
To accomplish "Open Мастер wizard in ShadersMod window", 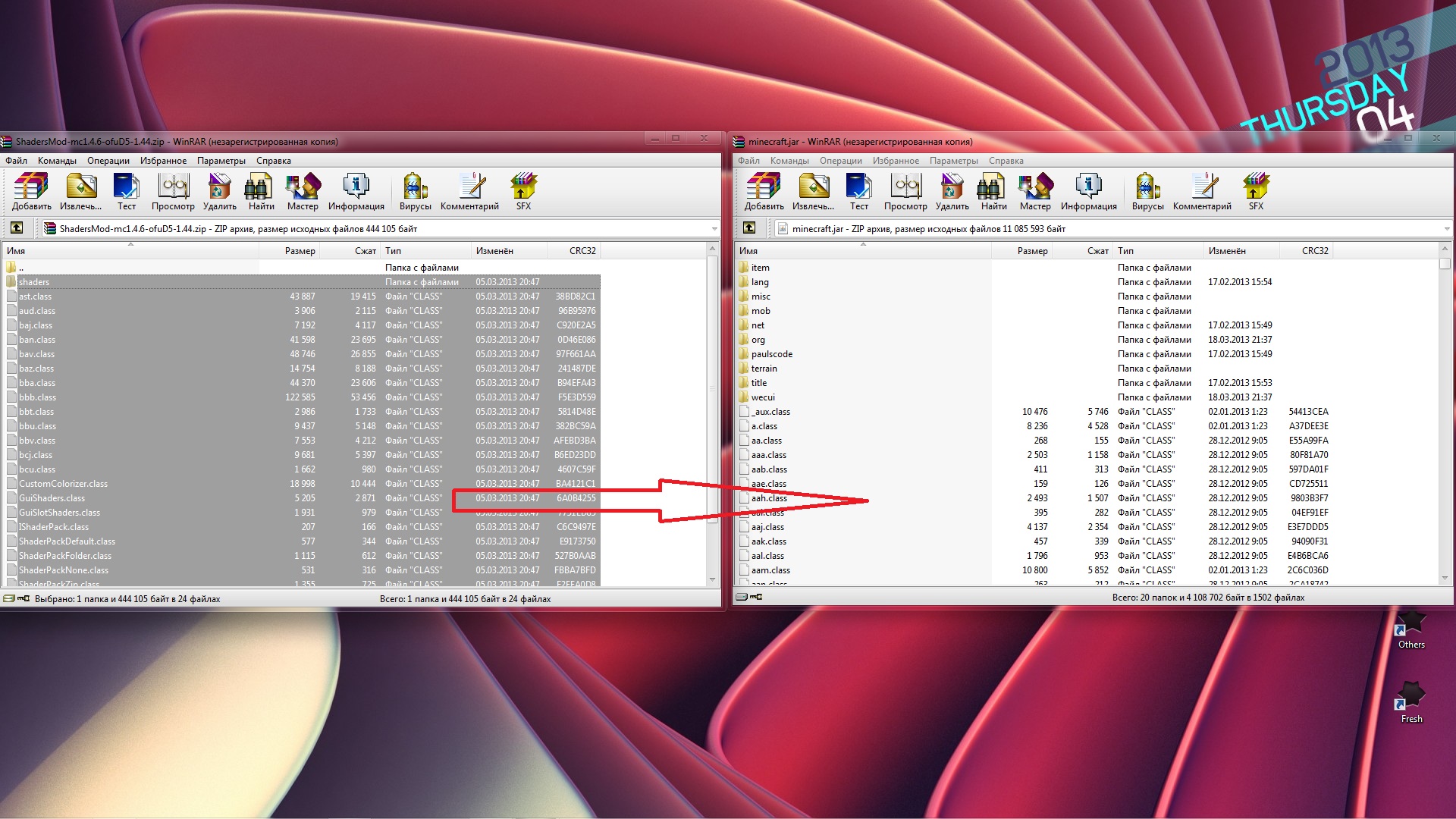I will (303, 191).
